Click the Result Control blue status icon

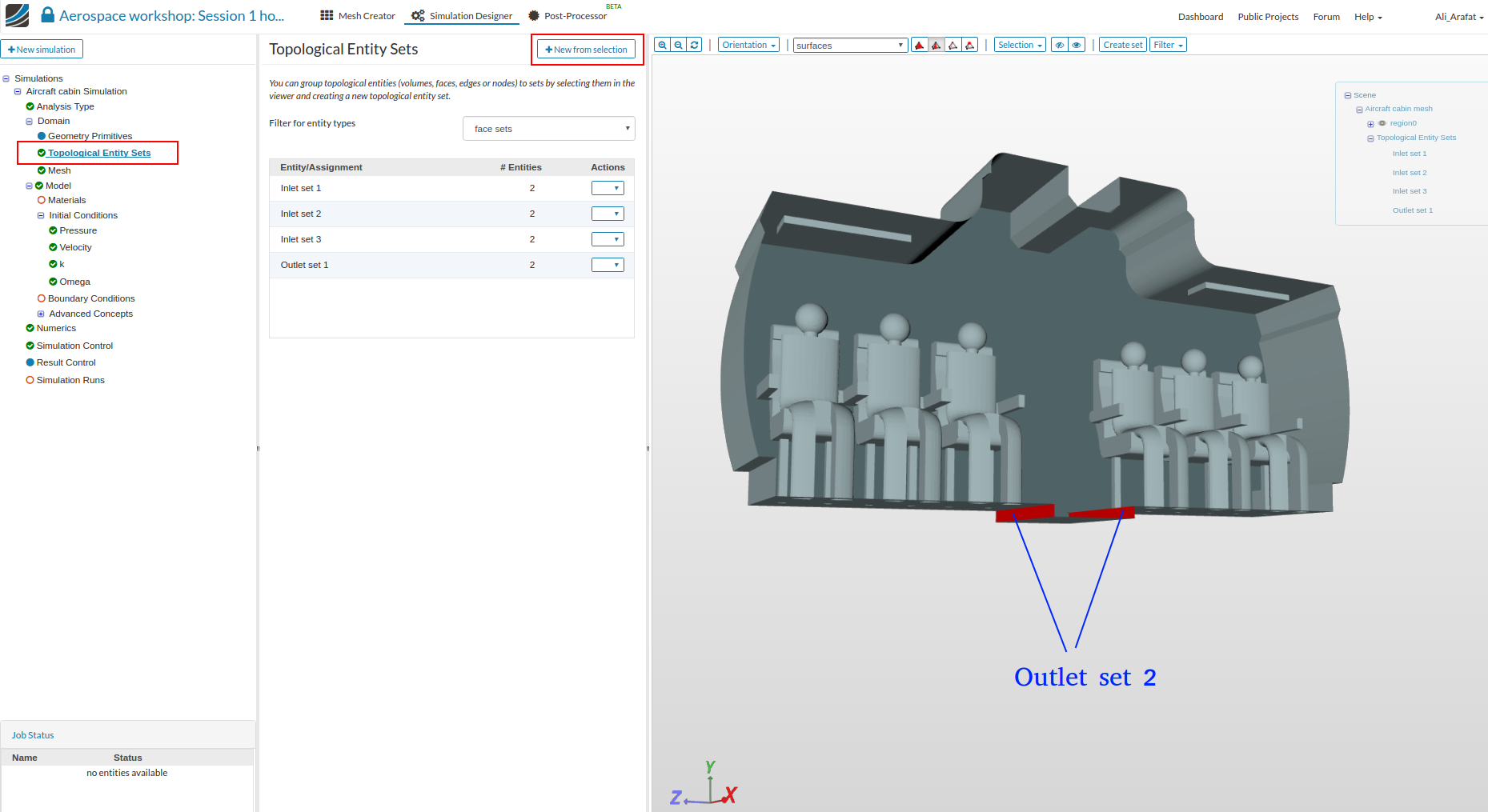click(30, 362)
